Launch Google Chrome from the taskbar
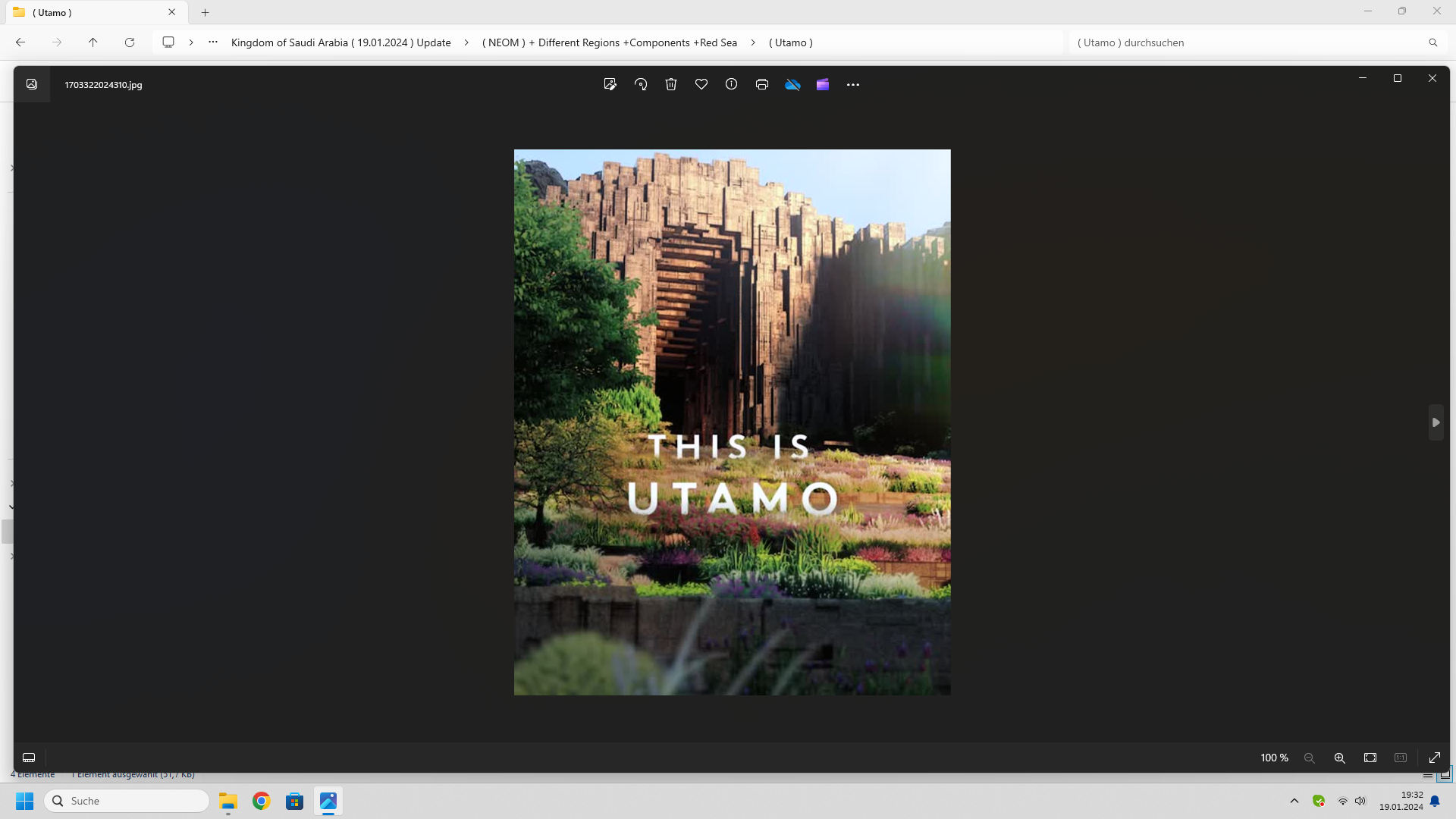The width and height of the screenshot is (1456, 819). tap(262, 801)
